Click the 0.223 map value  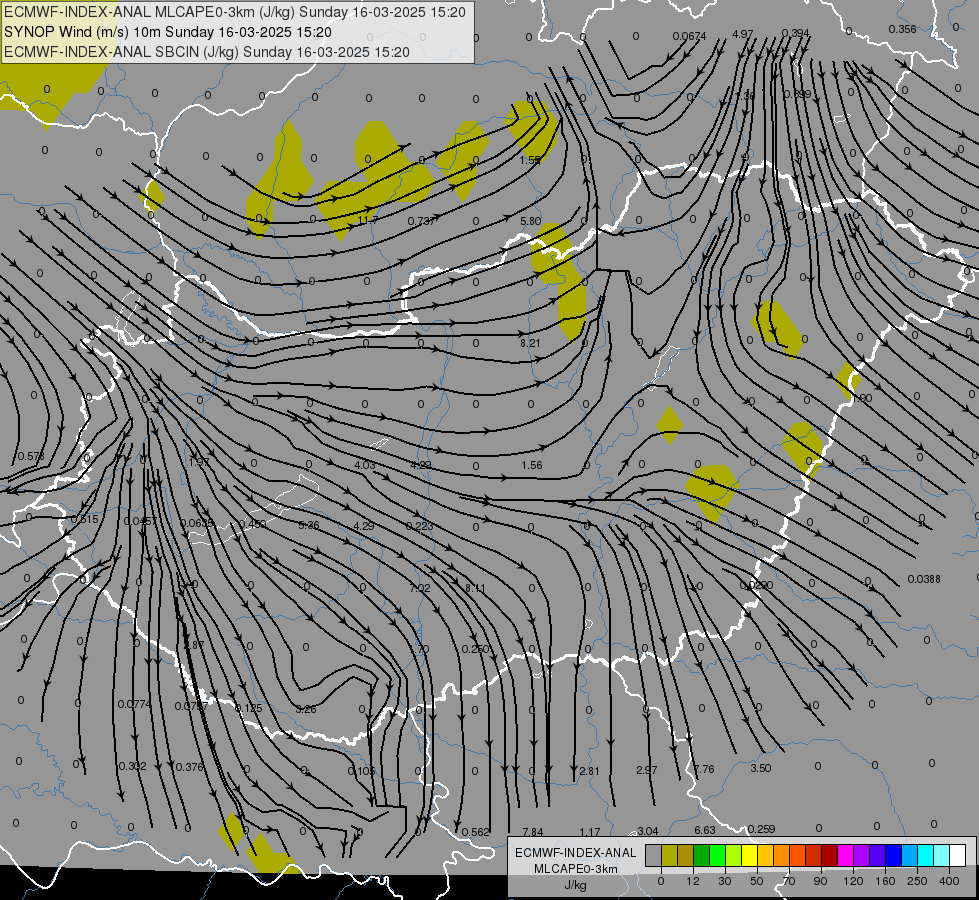point(420,526)
